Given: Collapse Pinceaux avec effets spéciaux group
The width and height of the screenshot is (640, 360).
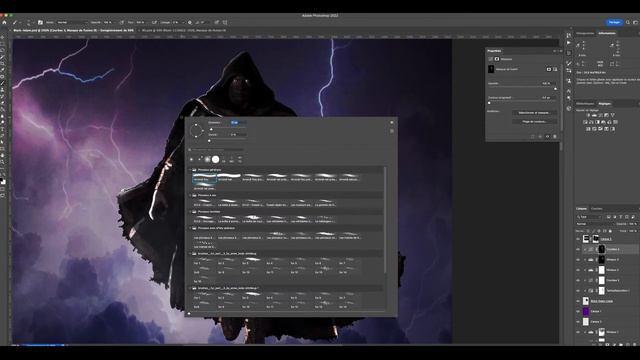Looking at the screenshot, I should tap(190, 228).
